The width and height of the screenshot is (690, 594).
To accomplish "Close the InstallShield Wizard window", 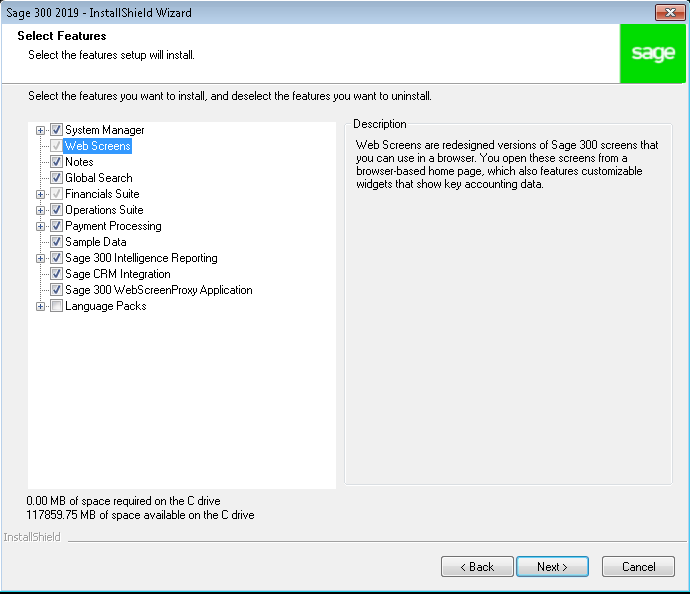I will [670, 12].
